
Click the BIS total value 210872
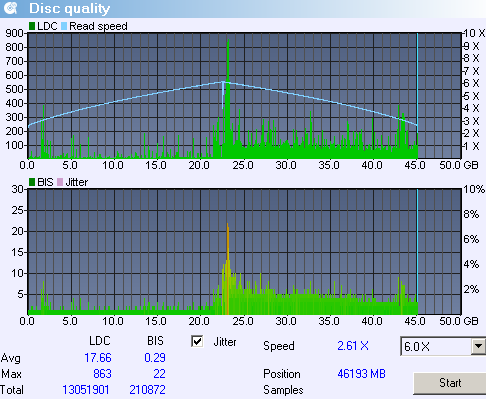click(147, 390)
